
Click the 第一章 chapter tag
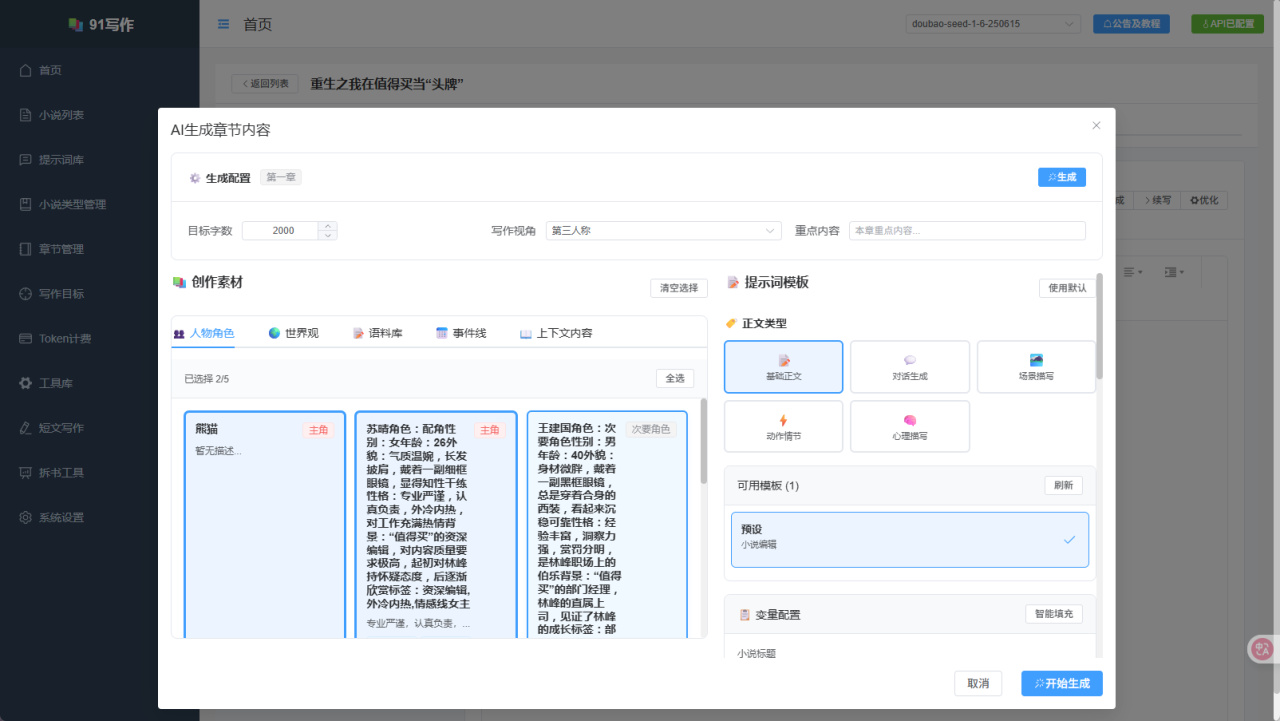pyautogui.click(x=281, y=177)
